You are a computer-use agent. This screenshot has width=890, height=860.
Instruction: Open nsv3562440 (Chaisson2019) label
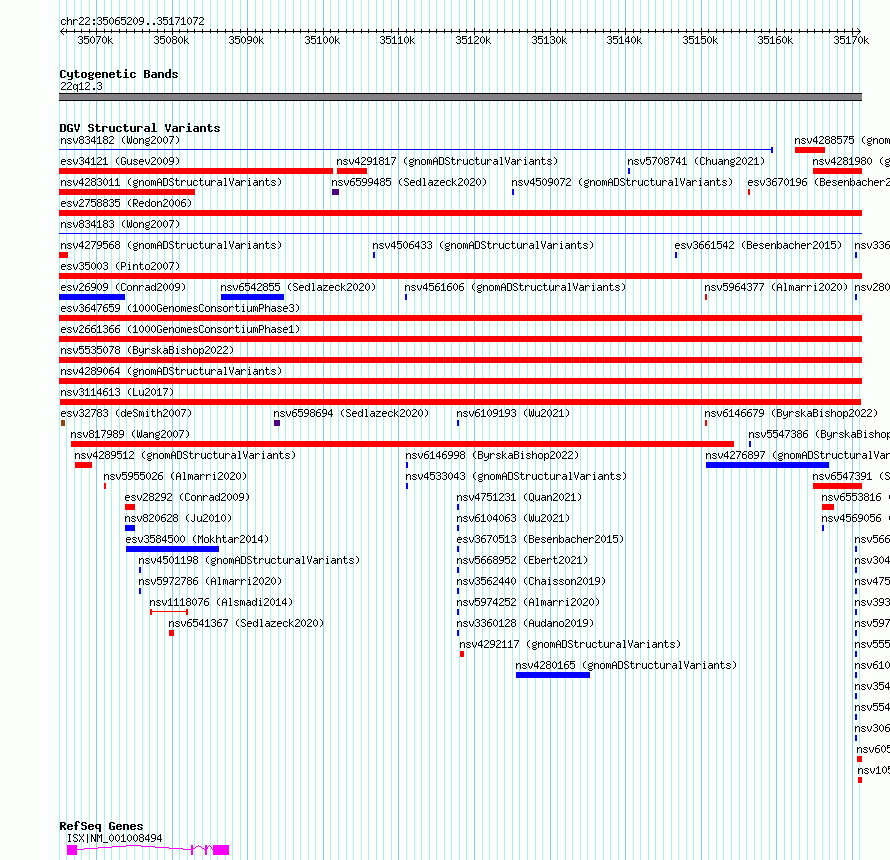tap(531, 581)
